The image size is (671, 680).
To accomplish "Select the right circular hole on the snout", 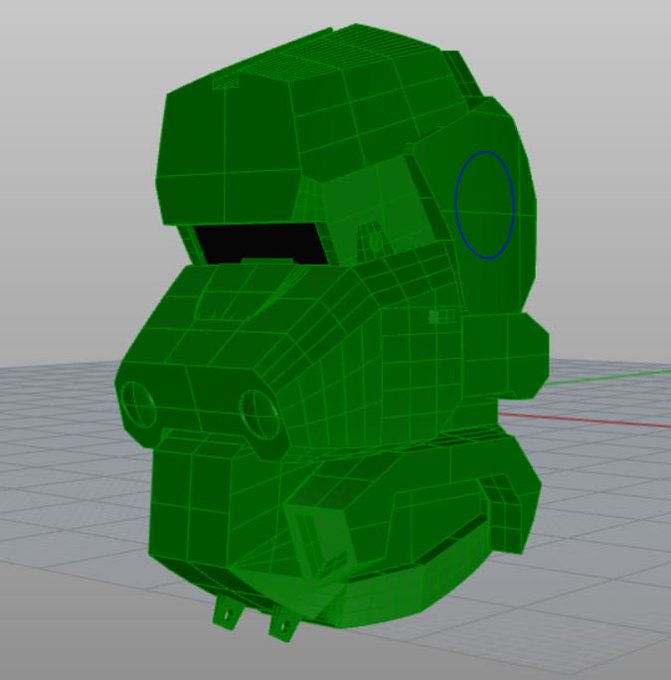I will tap(259, 415).
